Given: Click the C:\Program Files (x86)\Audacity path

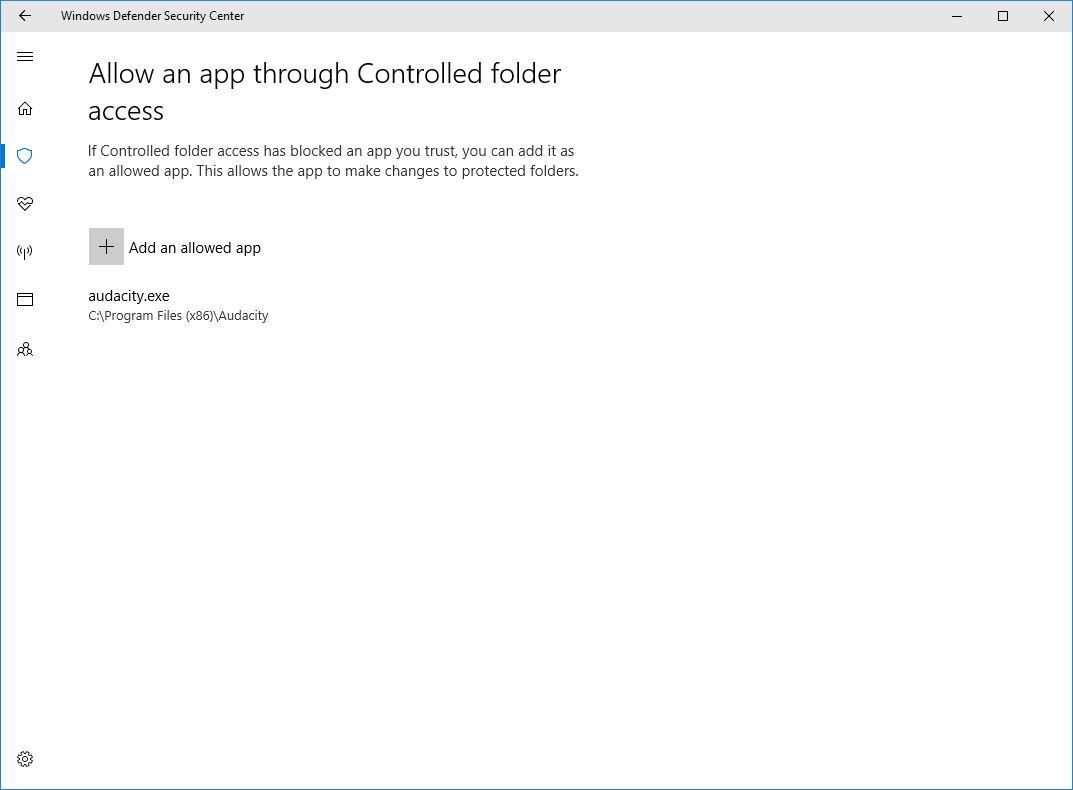Looking at the screenshot, I should click(178, 316).
